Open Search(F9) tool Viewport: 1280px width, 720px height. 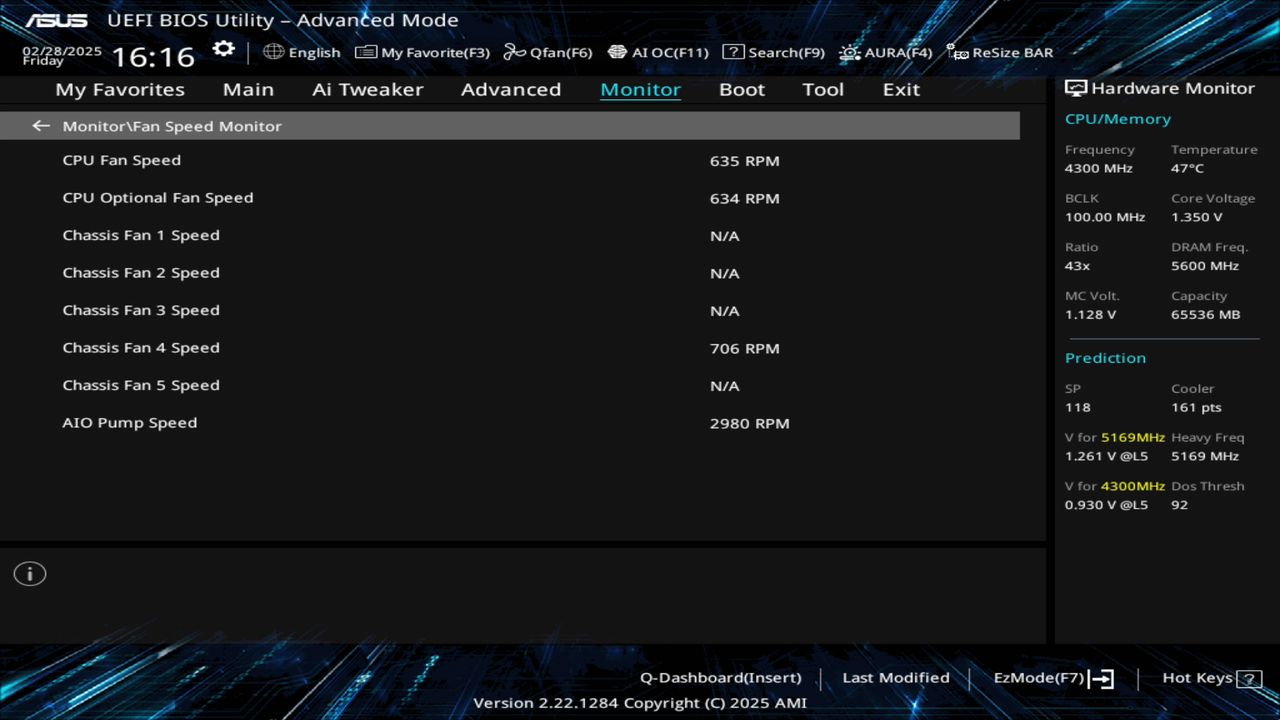(x=774, y=52)
